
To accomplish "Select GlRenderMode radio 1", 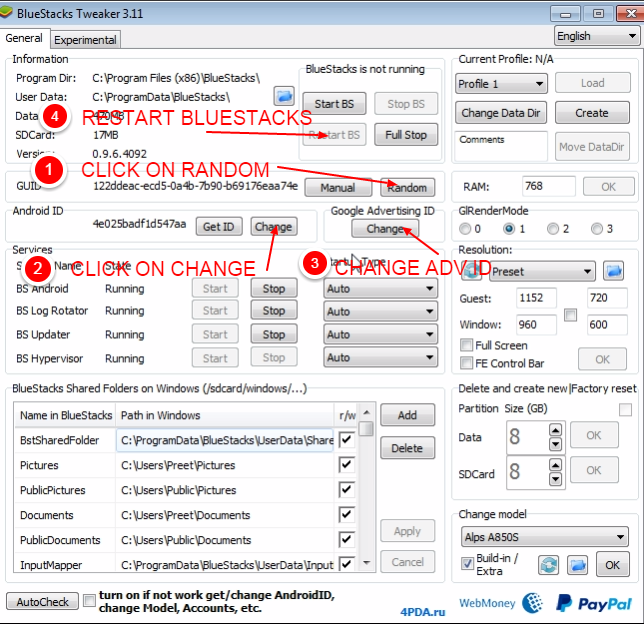I will click(509, 229).
